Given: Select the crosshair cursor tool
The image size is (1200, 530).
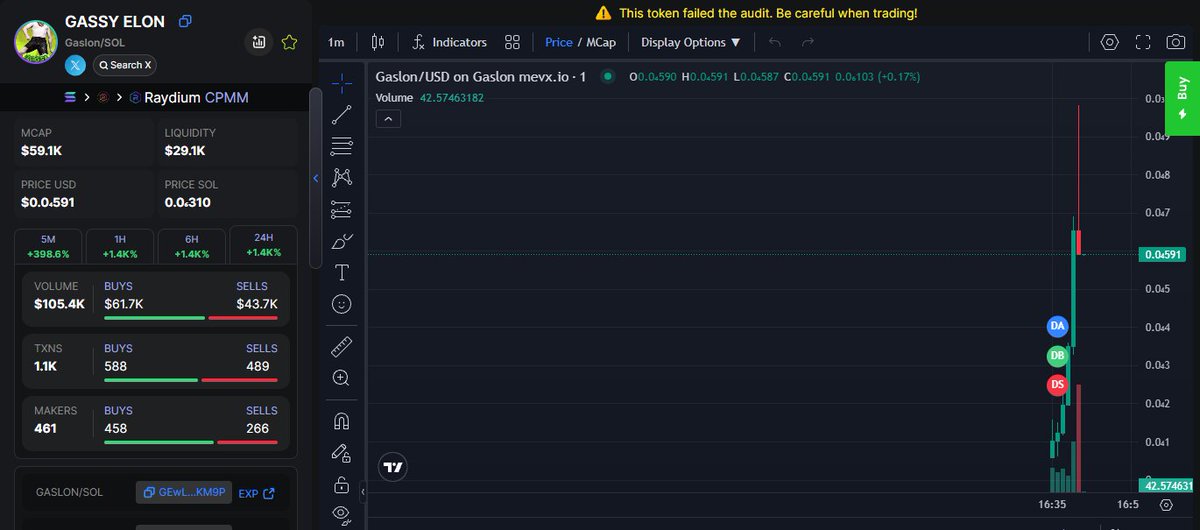Looking at the screenshot, I should coord(341,82).
